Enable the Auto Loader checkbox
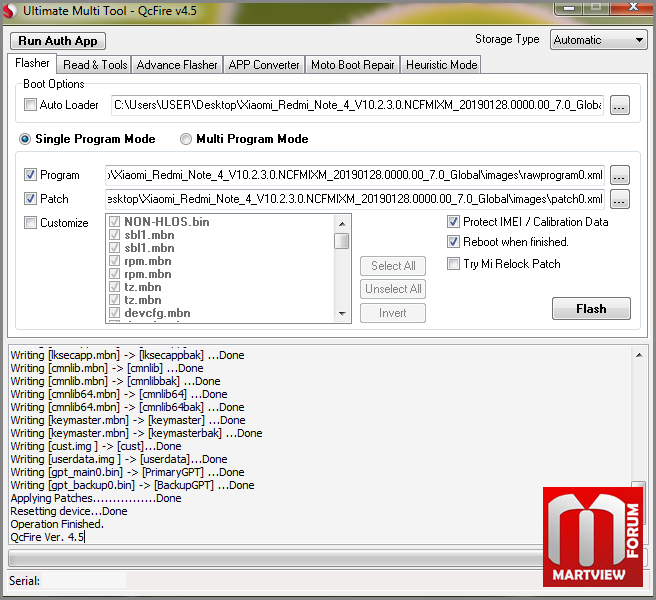 click(31, 105)
